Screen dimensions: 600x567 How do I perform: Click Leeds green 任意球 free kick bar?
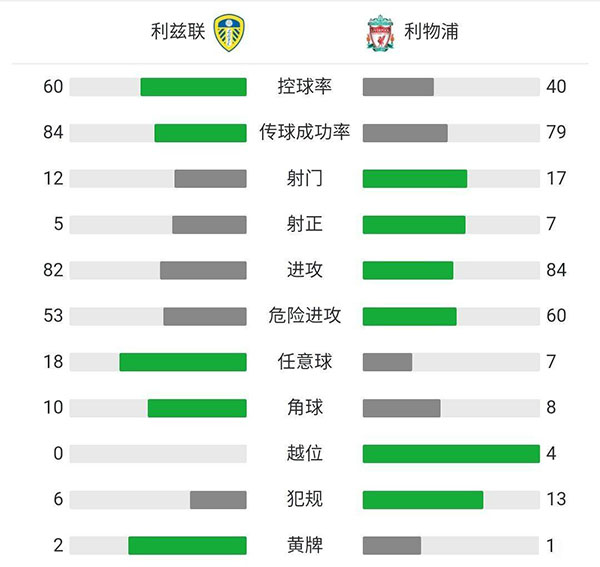[x=183, y=362]
